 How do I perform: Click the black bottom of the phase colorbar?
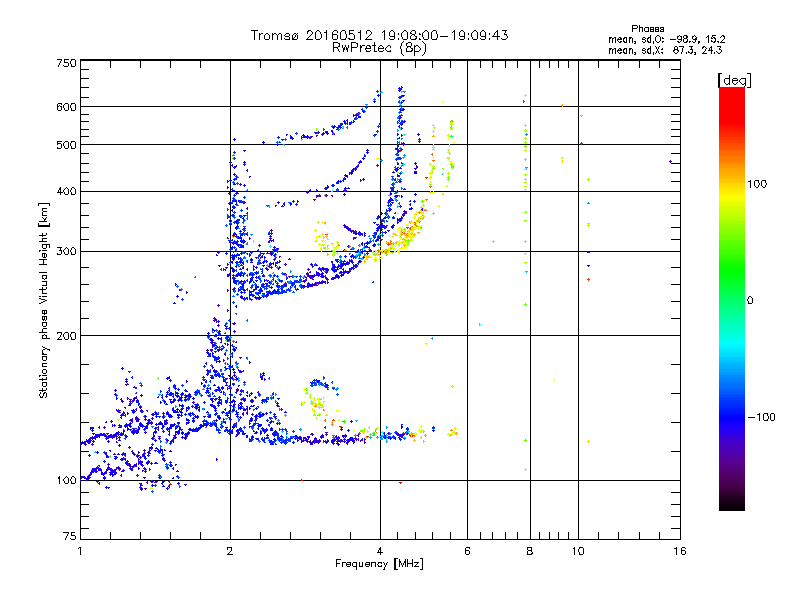click(x=732, y=504)
